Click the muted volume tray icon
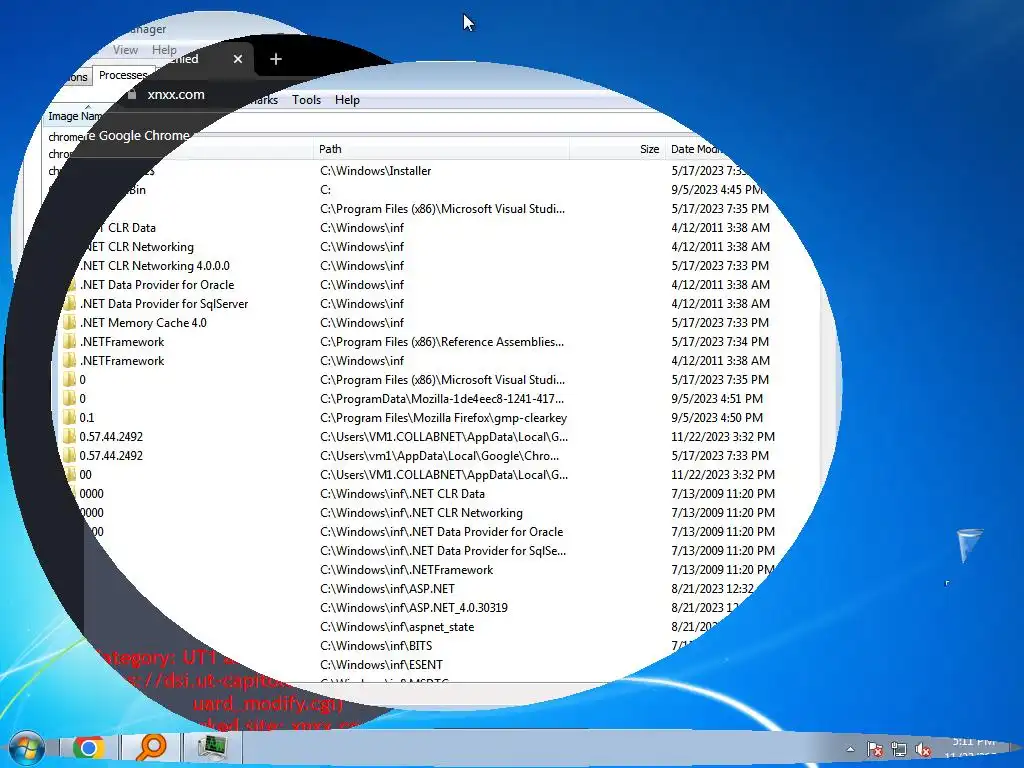Image resolution: width=1024 pixels, height=768 pixels. (923, 750)
